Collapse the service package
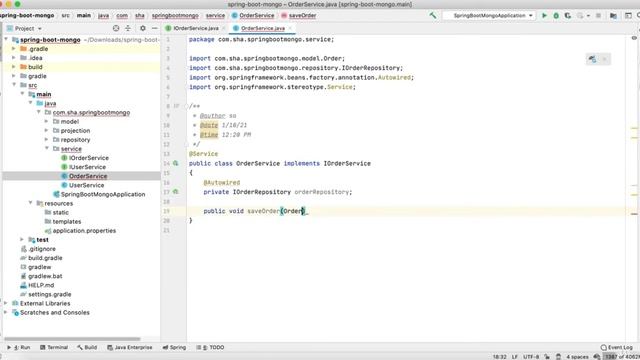This screenshot has width=640, height=360. [x=47, y=149]
